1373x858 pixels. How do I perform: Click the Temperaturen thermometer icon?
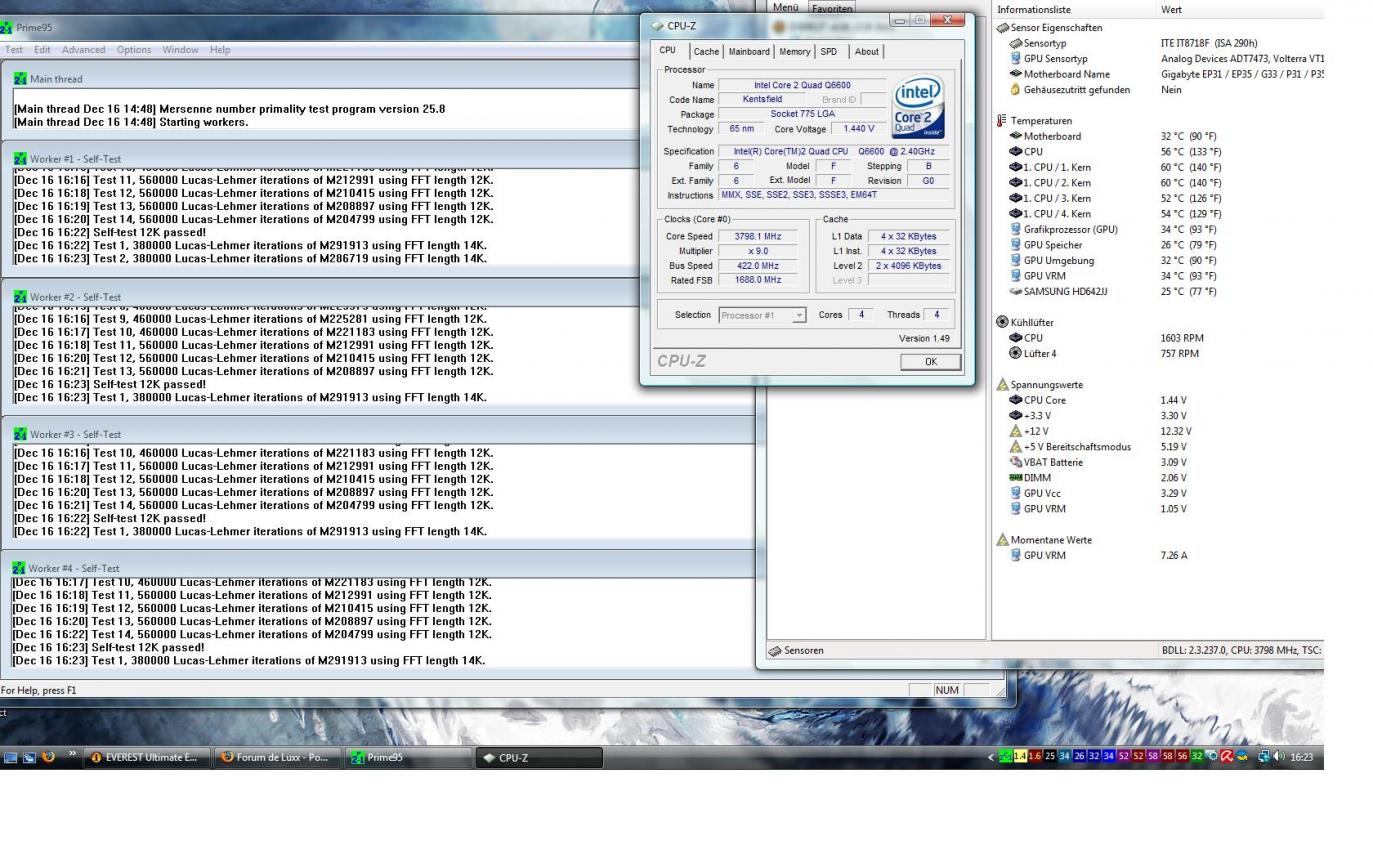(x=1003, y=121)
